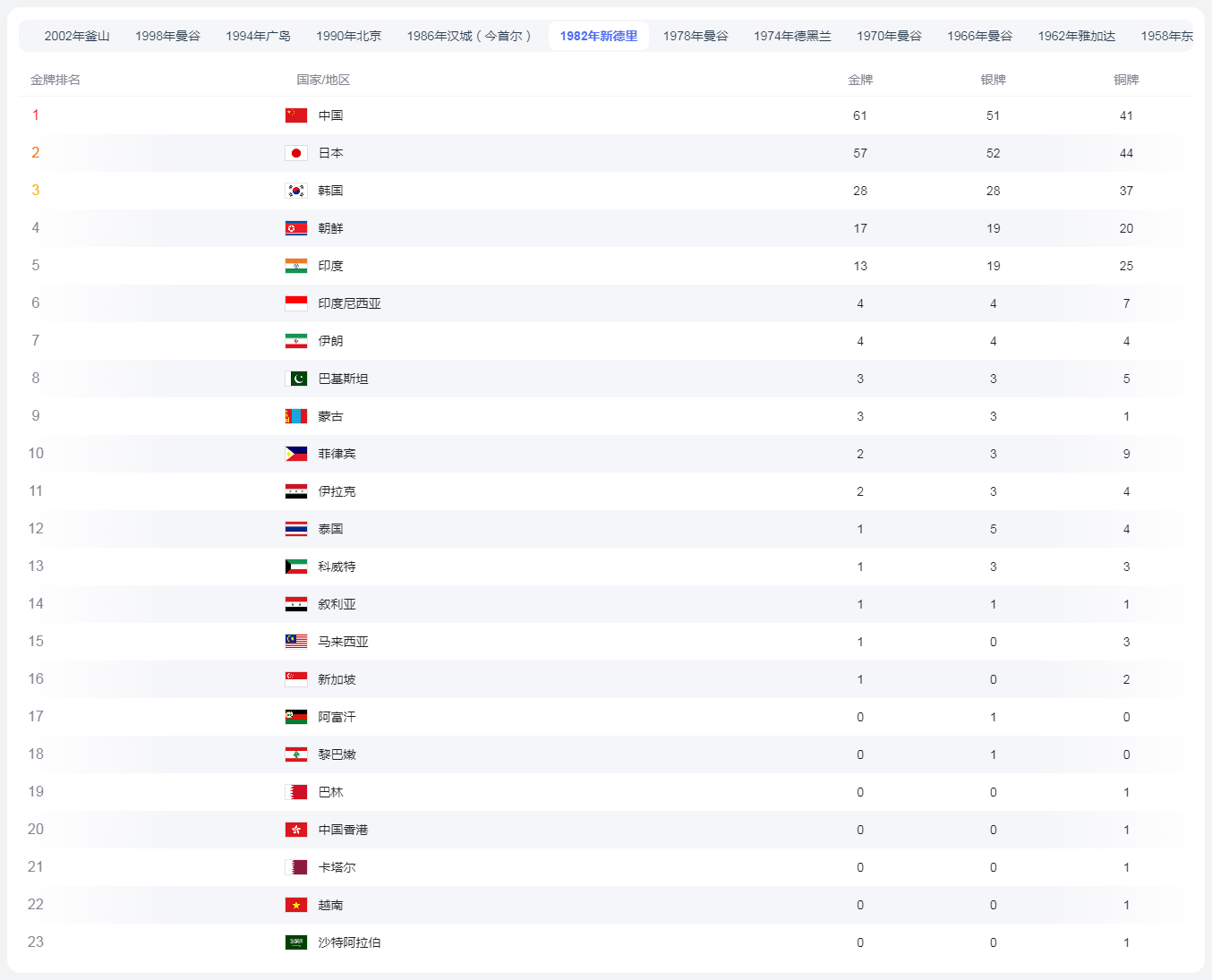1212x980 pixels.
Task: Open the 1962年雅加达 tab
Action: point(1077,36)
